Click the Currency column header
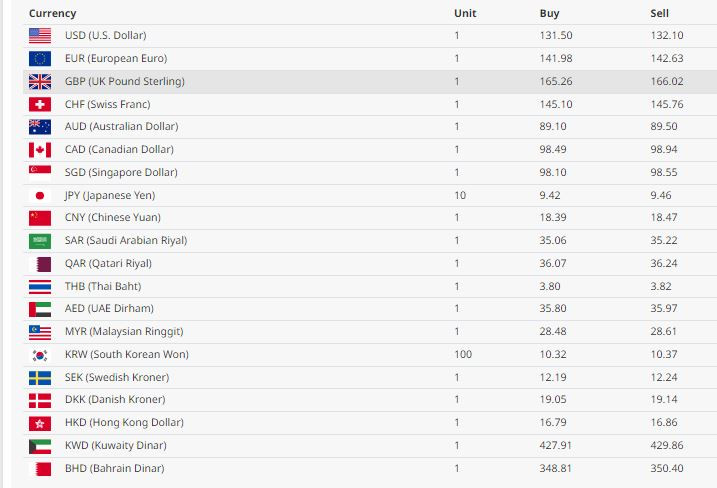The width and height of the screenshot is (717, 488). click(53, 13)
